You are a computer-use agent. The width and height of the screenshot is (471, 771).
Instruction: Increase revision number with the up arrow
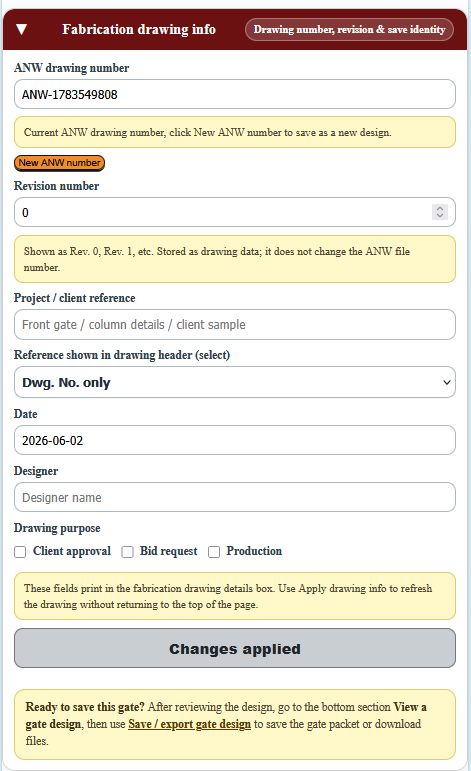[x=440, y=208]
